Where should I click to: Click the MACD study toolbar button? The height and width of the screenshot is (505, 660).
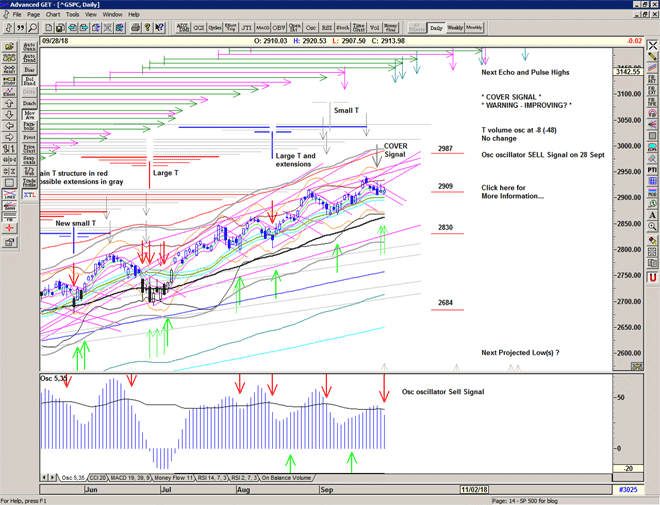(x=263, y=28)
